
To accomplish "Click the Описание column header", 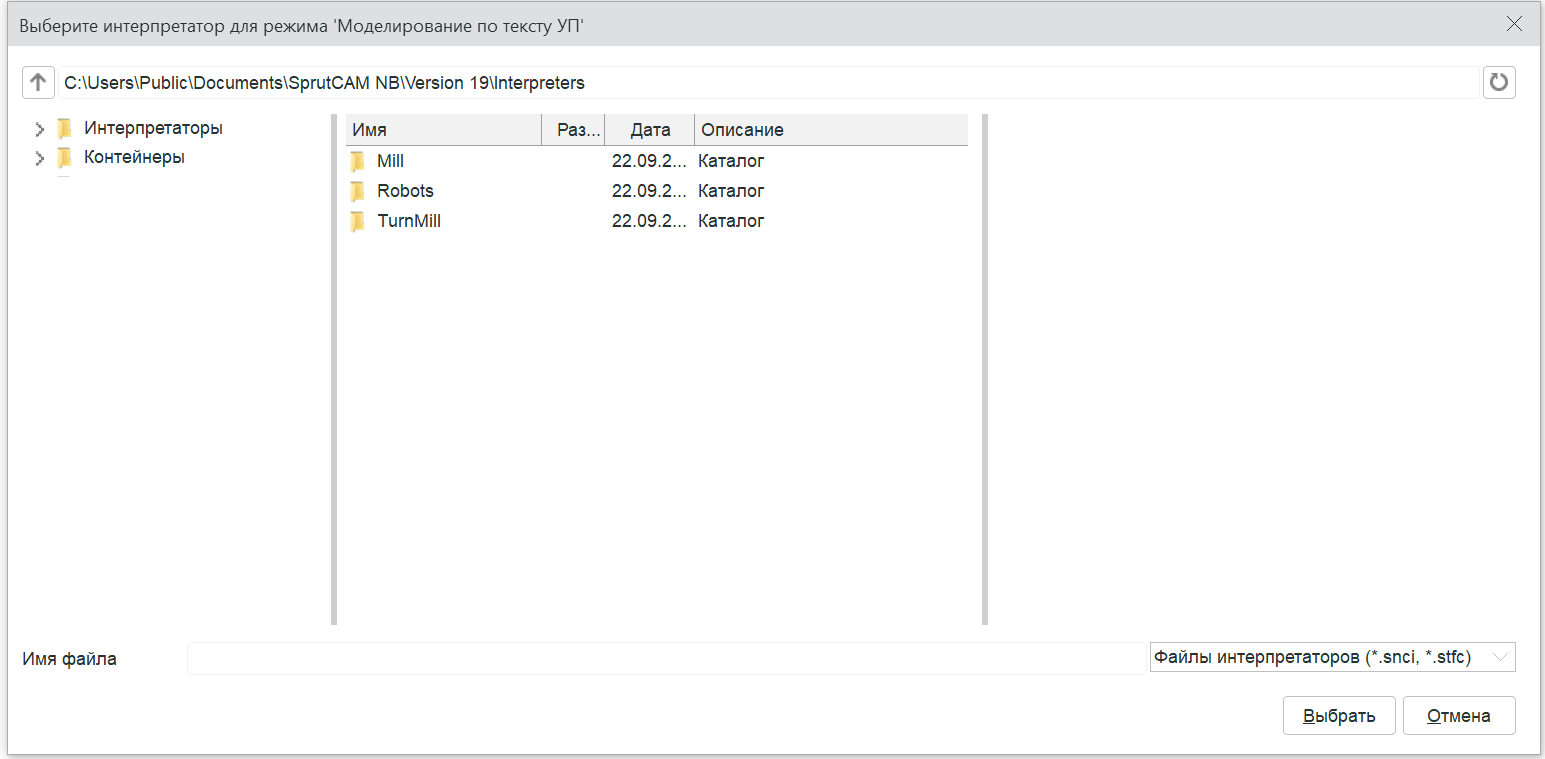I will [830, 130].
